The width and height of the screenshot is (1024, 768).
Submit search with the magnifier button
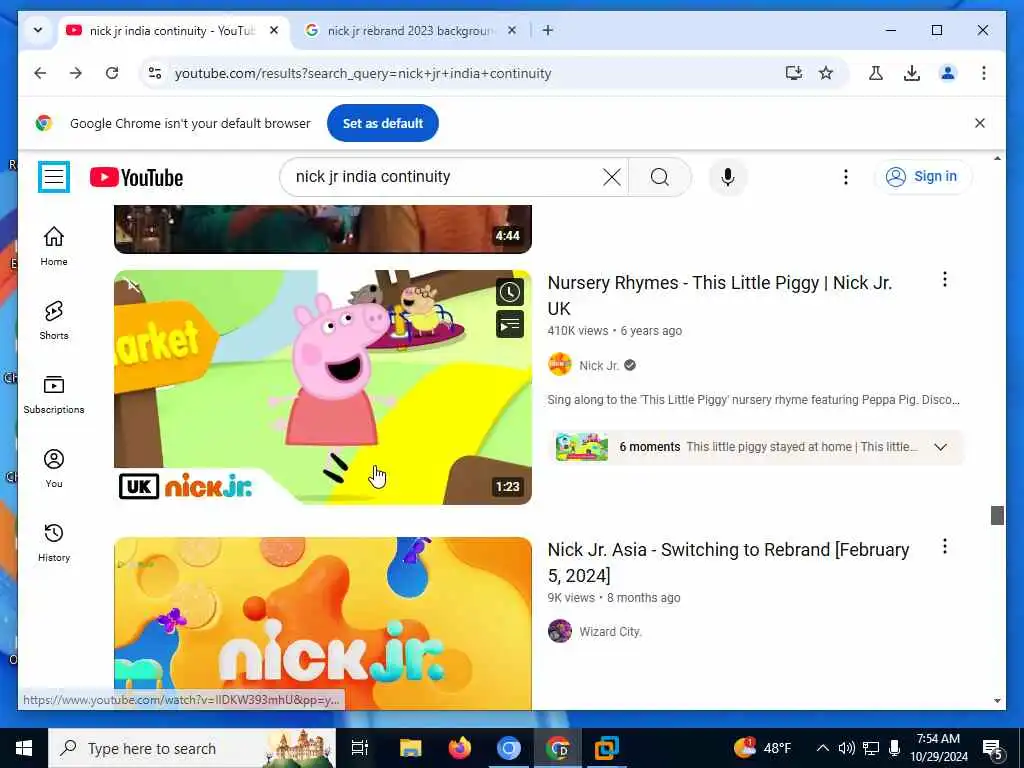660,177
